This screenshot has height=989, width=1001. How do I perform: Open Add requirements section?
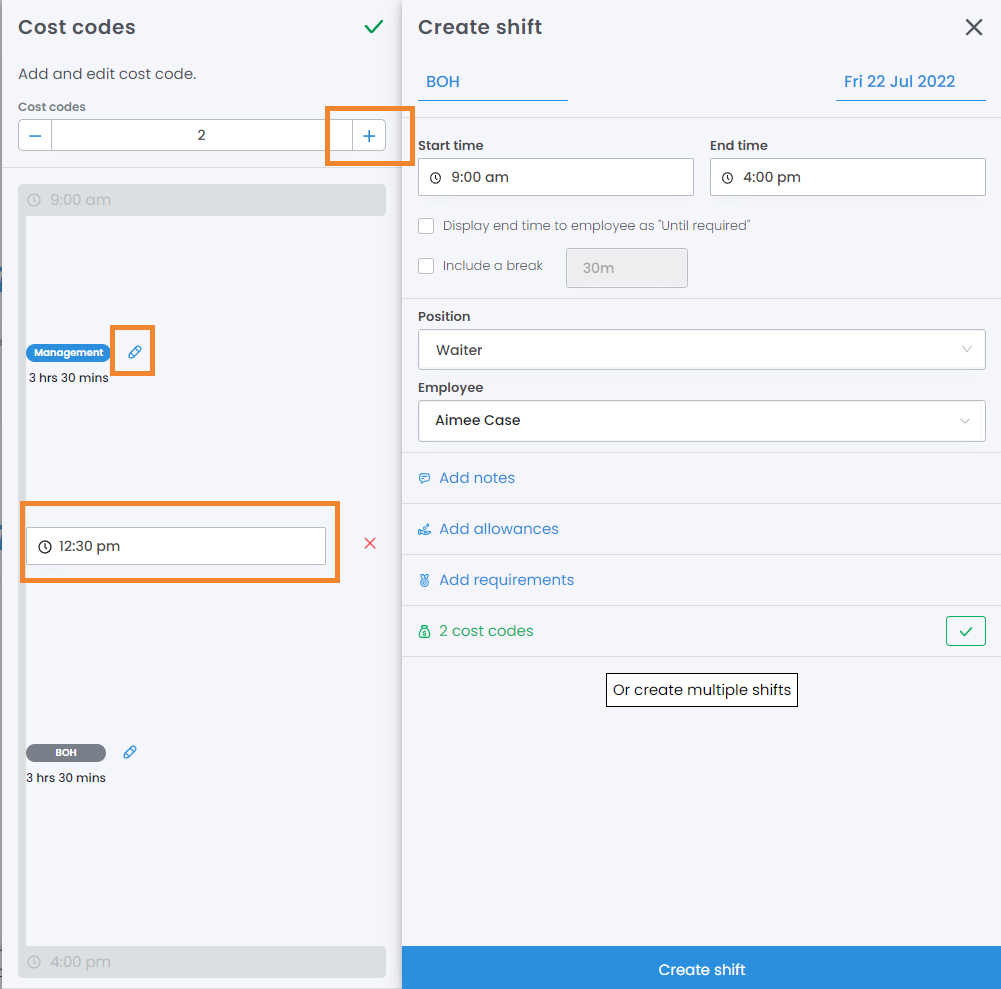(506, 580)
